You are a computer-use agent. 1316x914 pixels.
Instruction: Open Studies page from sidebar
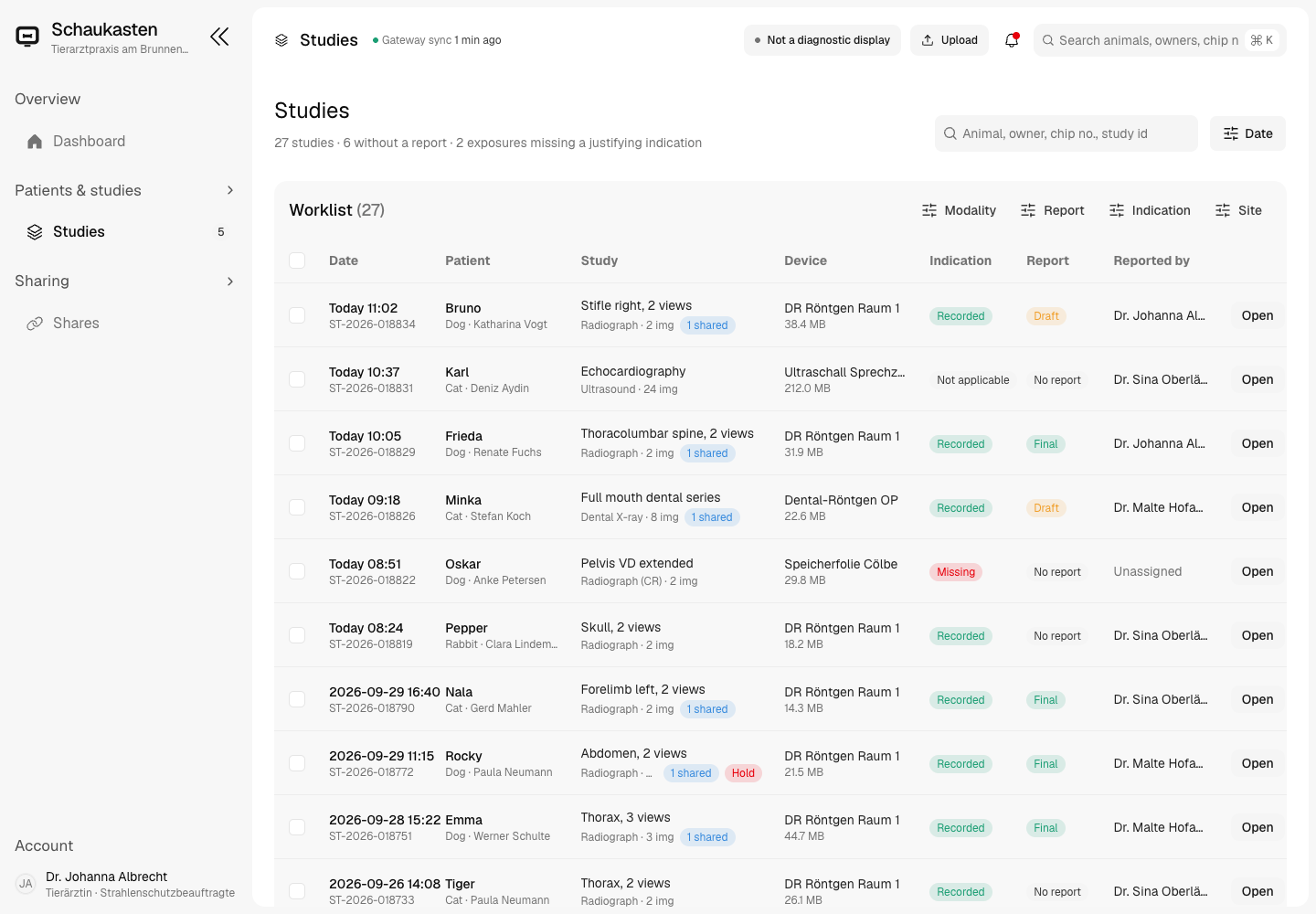125,232
